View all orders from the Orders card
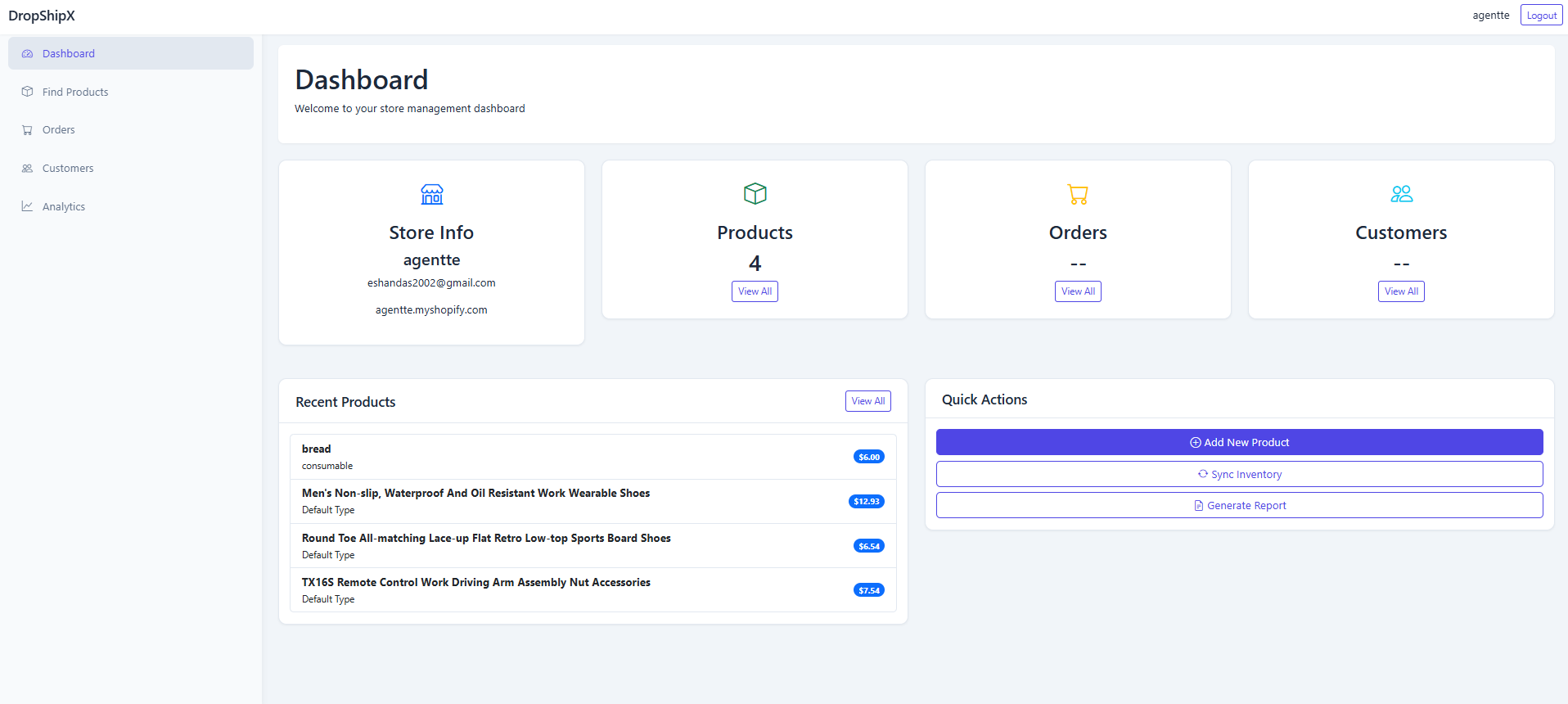This screenshot has height=704, width=1568. click(1078, 291)
